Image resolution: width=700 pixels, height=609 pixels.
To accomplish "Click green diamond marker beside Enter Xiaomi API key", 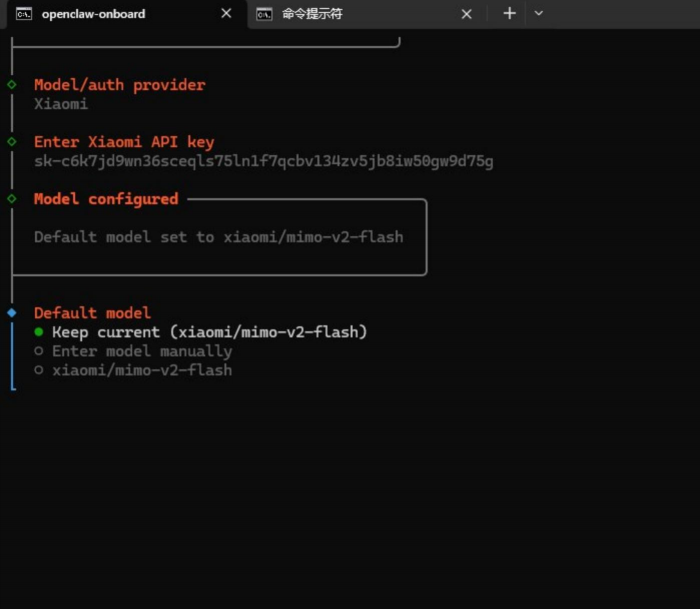I will [x=12, y=142].
